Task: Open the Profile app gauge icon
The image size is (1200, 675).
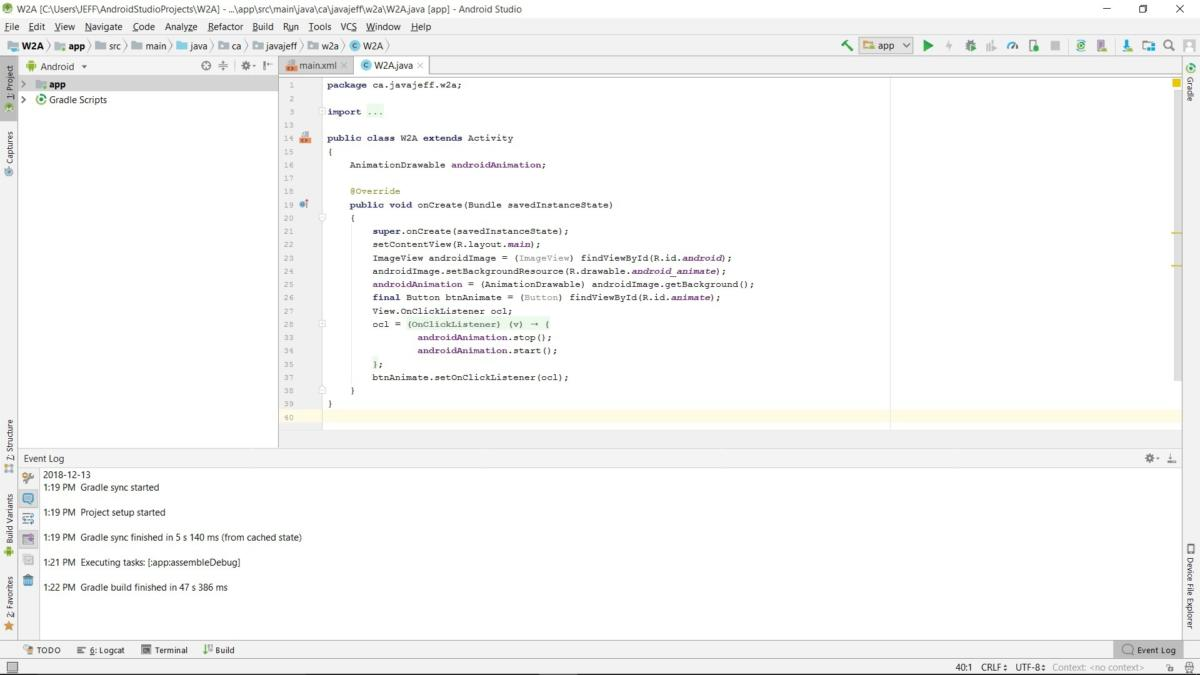Action: coord(1012,46)
